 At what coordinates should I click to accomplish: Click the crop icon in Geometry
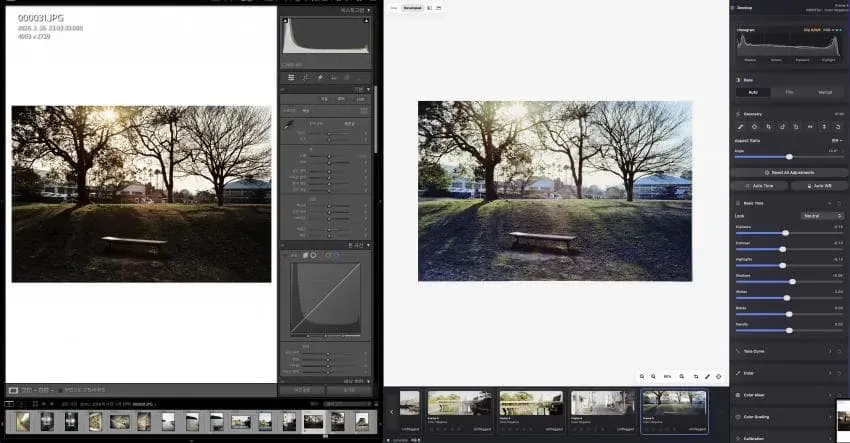click(768, 127)
